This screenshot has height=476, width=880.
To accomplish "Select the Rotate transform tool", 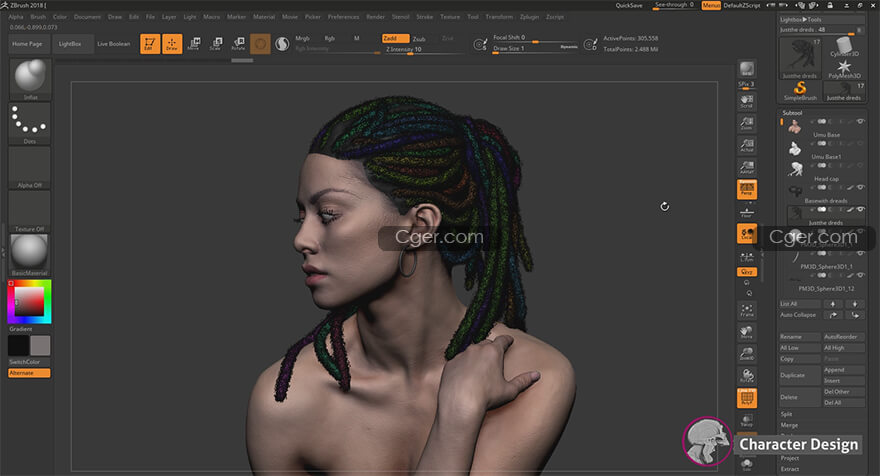I will point(239,43).
